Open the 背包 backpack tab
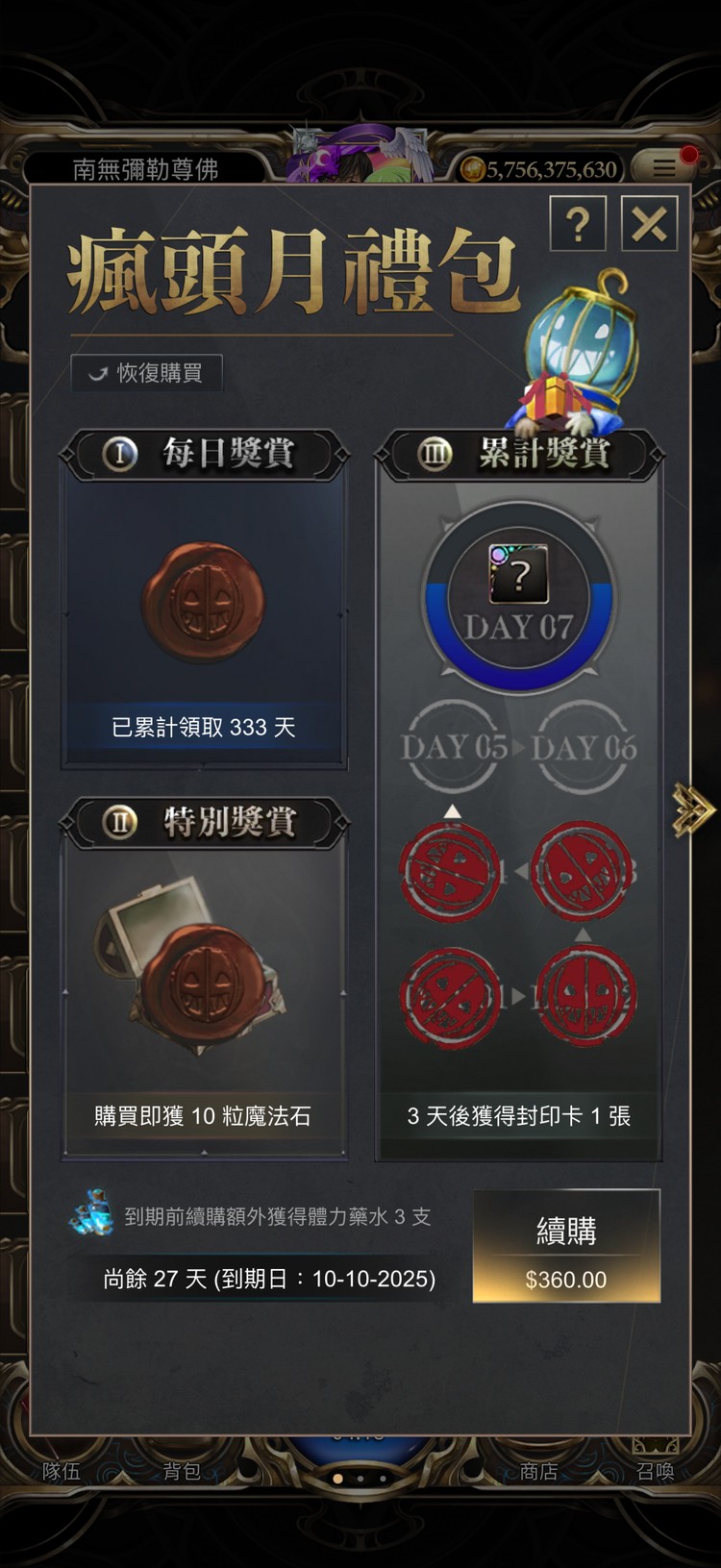This screenshot has height=1568, width=721. [182, 1471]
